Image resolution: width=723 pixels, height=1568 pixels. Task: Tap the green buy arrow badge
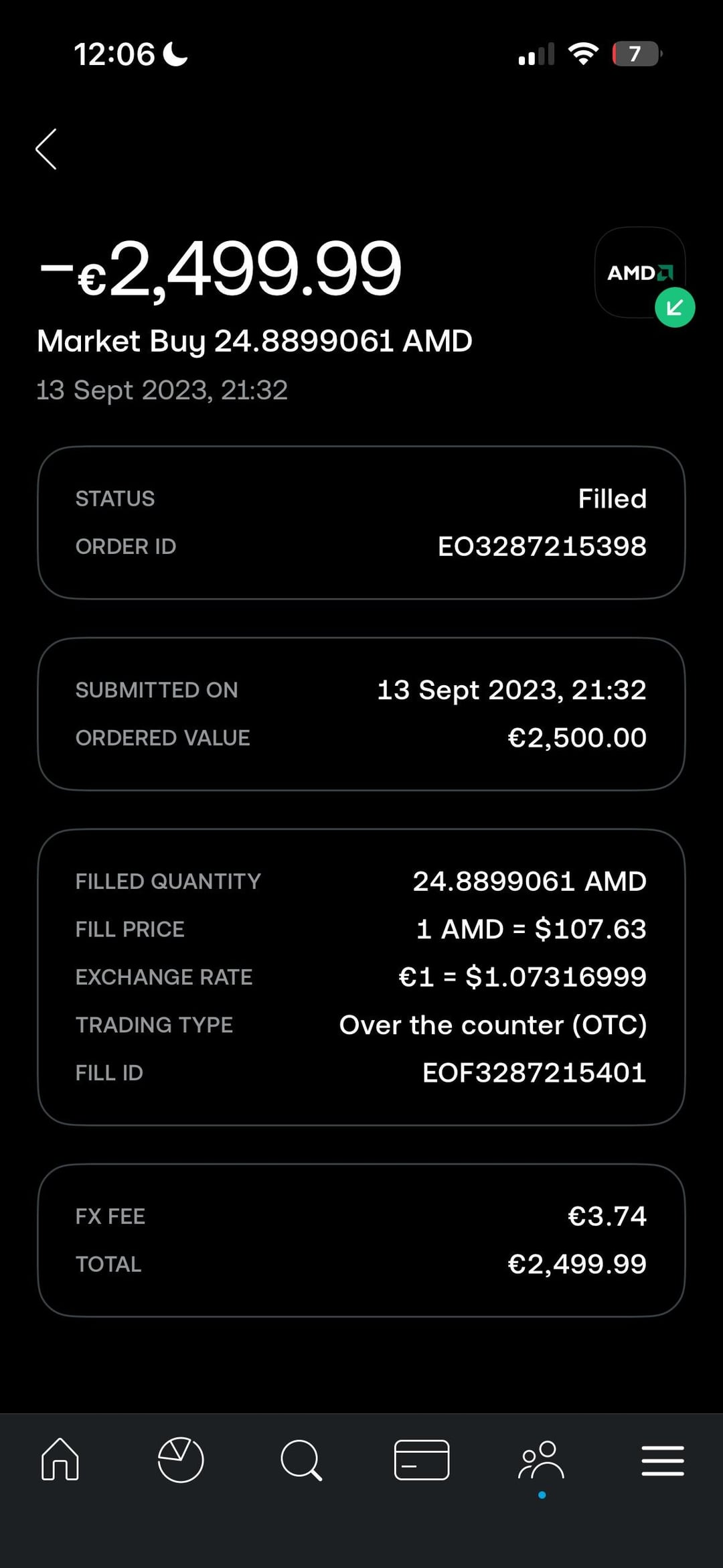675,307
